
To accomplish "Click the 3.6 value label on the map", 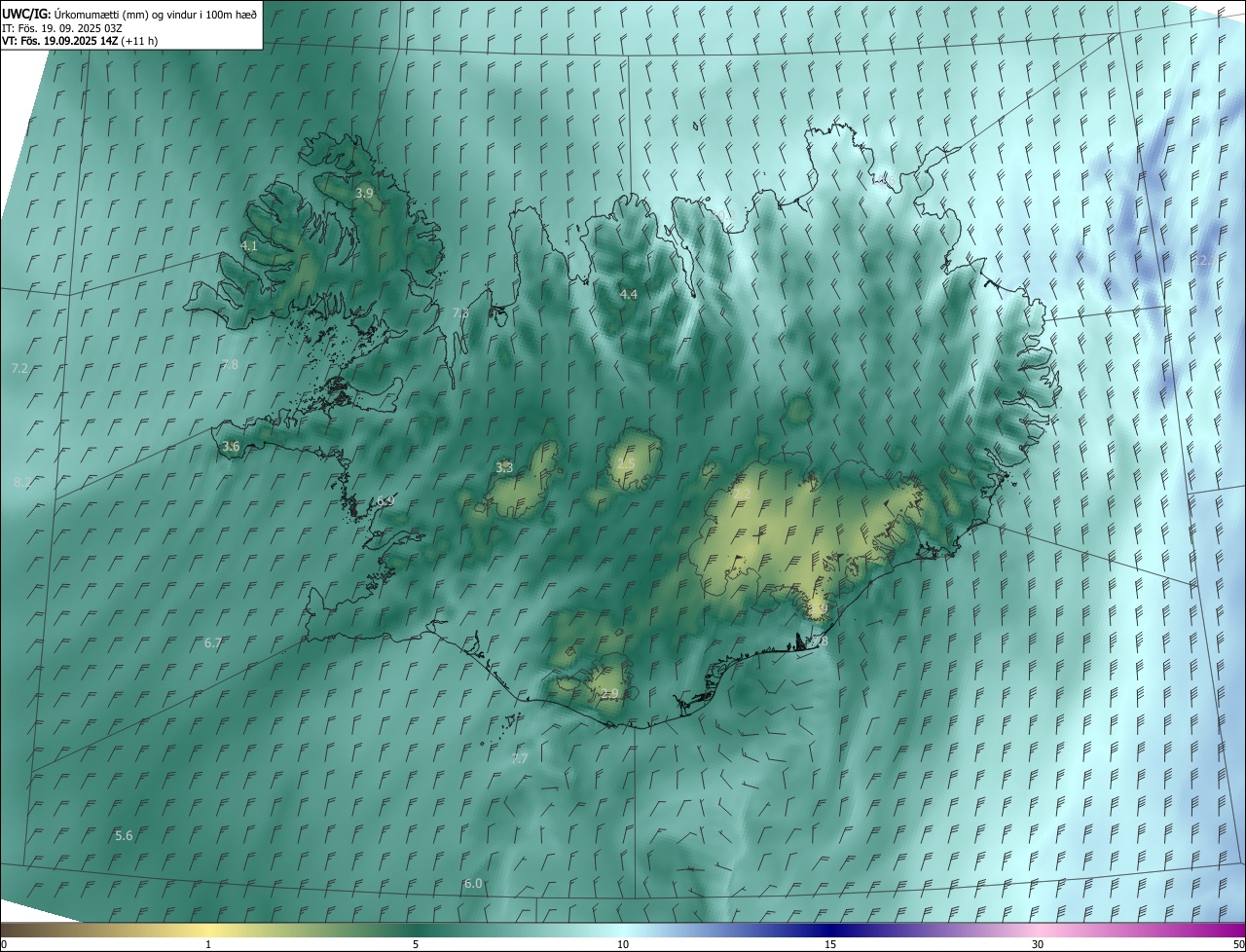I will pyautogui.click(x=231, y=447).
